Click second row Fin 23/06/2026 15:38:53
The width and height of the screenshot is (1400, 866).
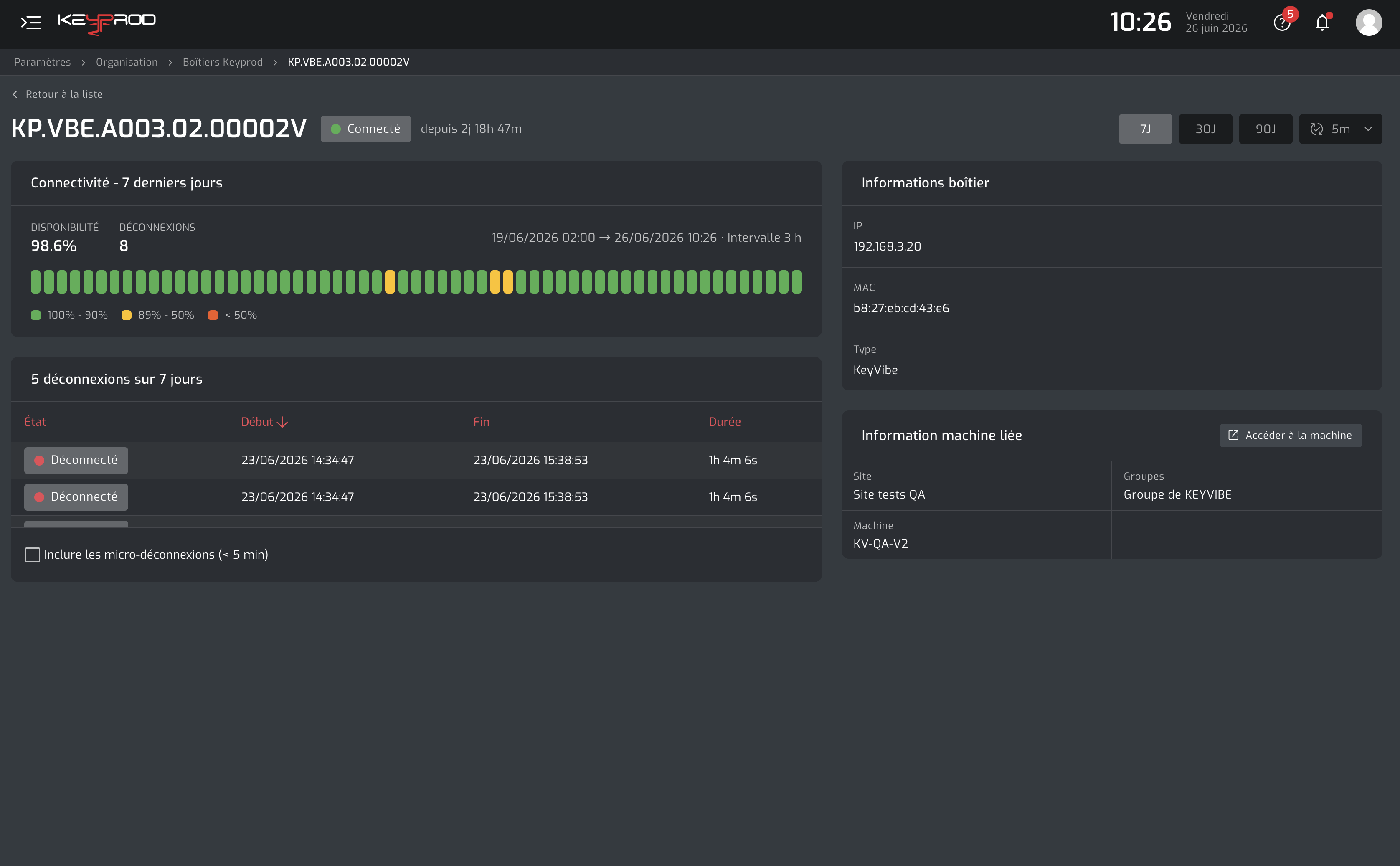(530, 496)
